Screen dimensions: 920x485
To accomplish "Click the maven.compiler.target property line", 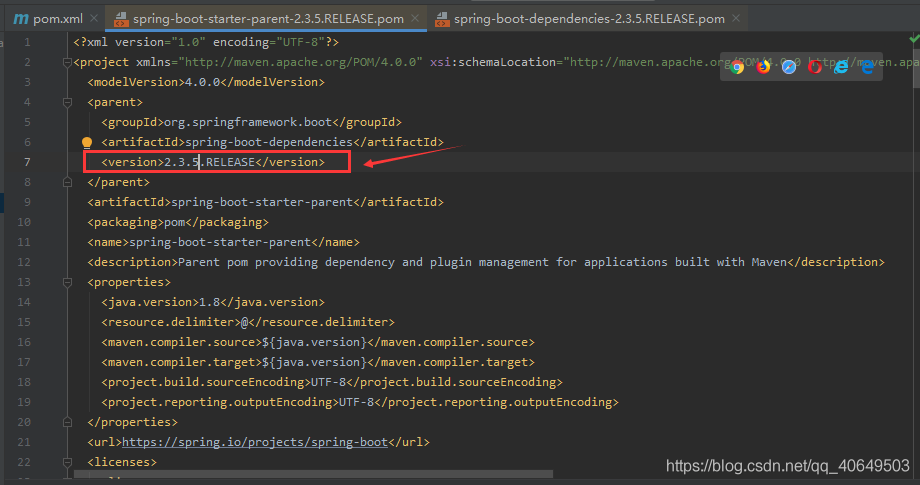I will click(317, 362).
